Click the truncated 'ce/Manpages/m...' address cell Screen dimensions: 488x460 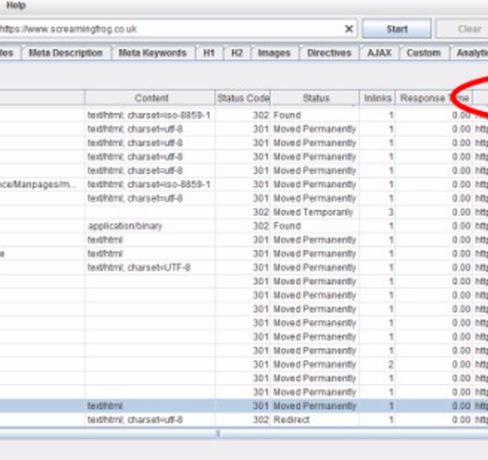click(x=42, y=184)
